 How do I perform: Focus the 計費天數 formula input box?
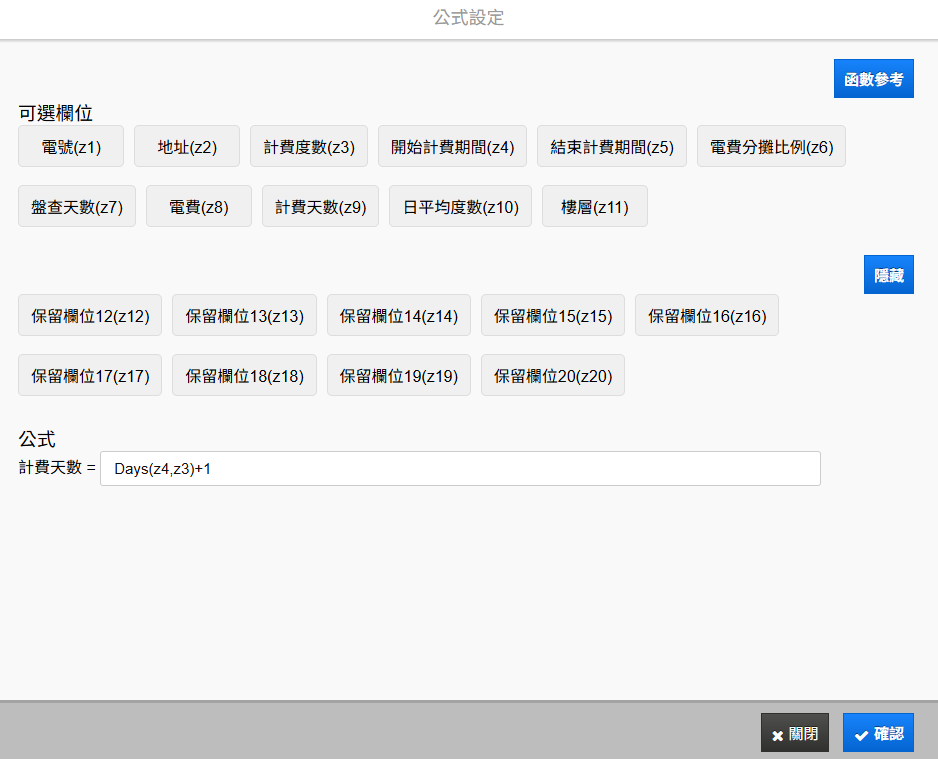(x=460, y=468)
